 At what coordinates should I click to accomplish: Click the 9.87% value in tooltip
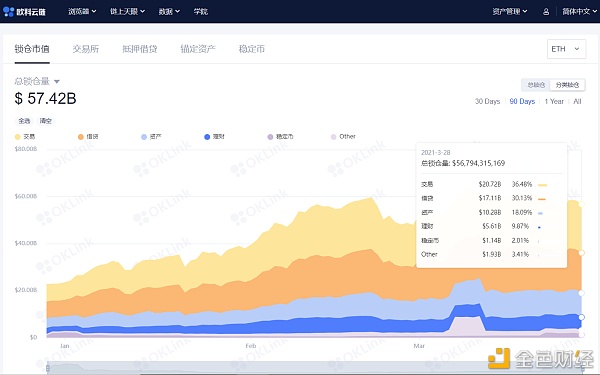[x=520, y=226]
